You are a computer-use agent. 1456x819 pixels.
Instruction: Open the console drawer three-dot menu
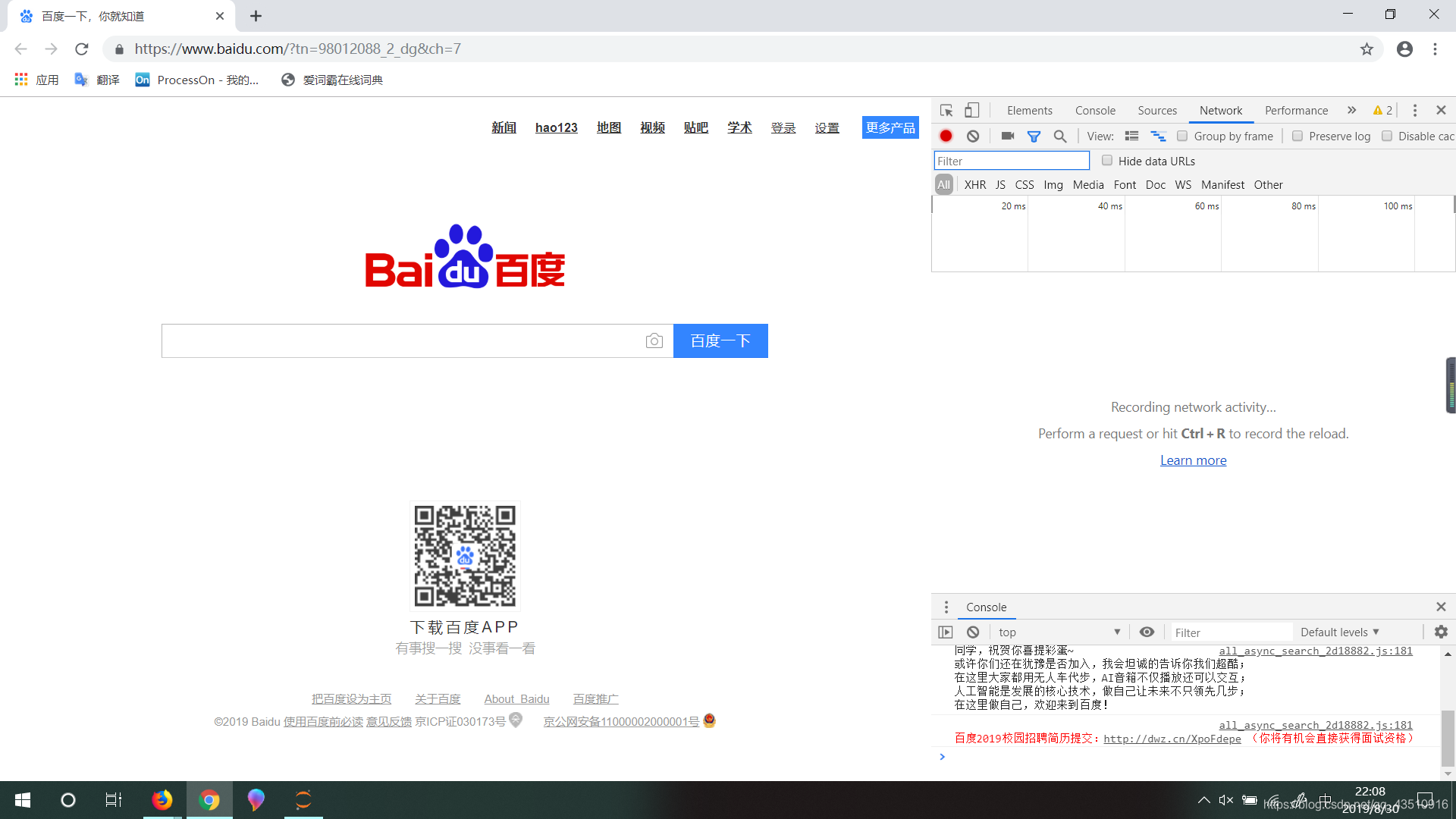(946, 607)
